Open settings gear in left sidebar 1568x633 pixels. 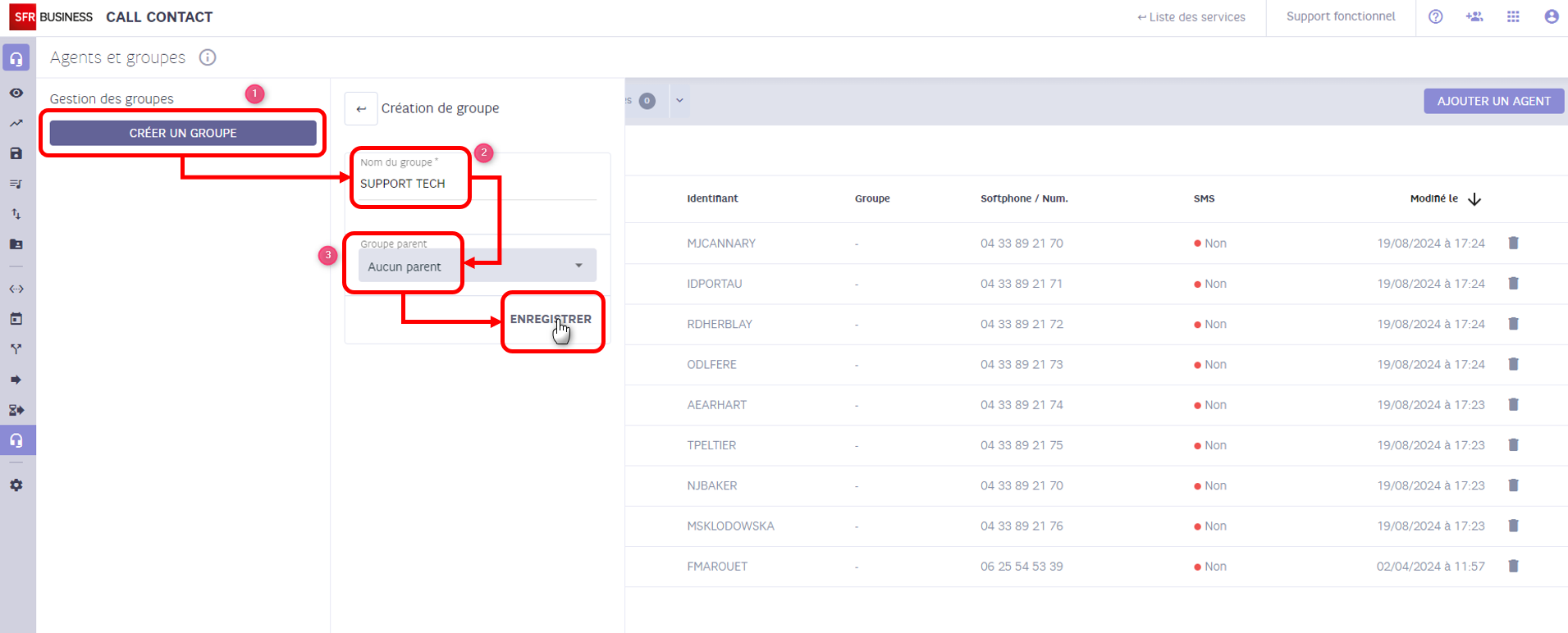[x=16, y=485]
